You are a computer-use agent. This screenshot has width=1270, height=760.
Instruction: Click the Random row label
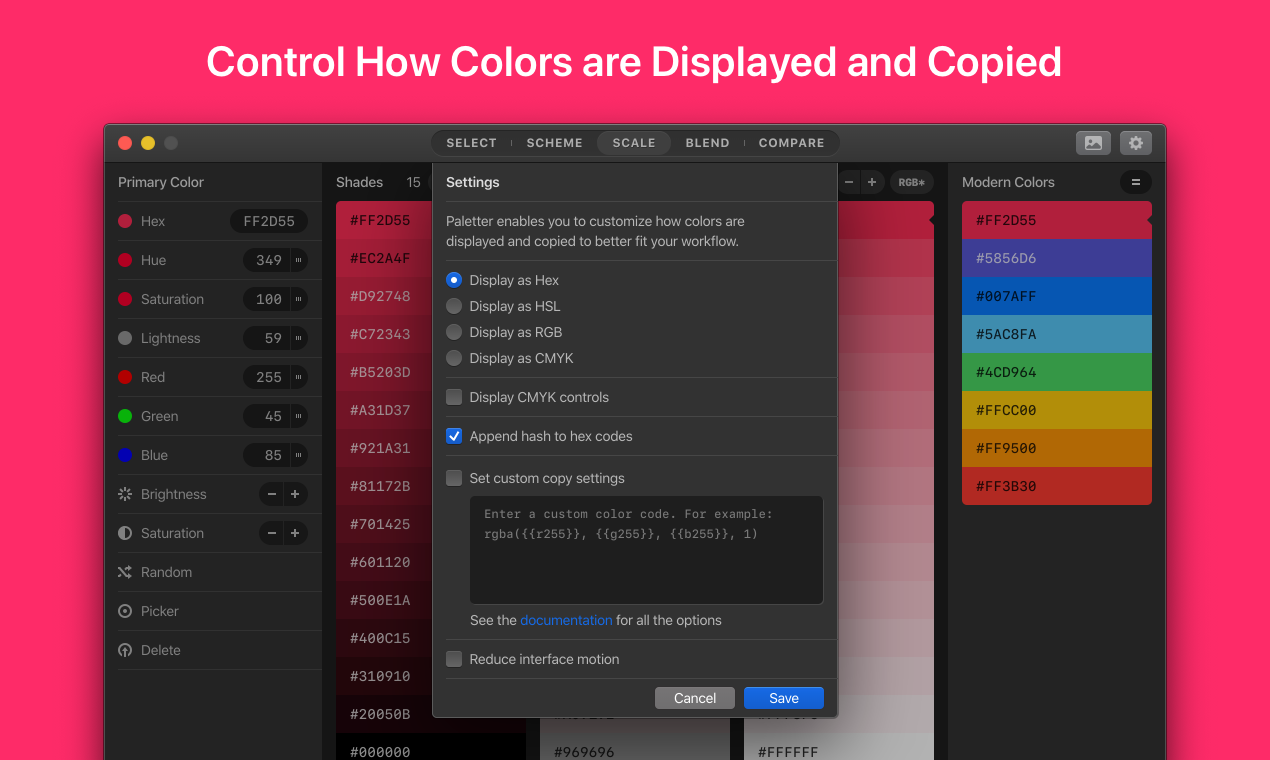coord(166,572)
